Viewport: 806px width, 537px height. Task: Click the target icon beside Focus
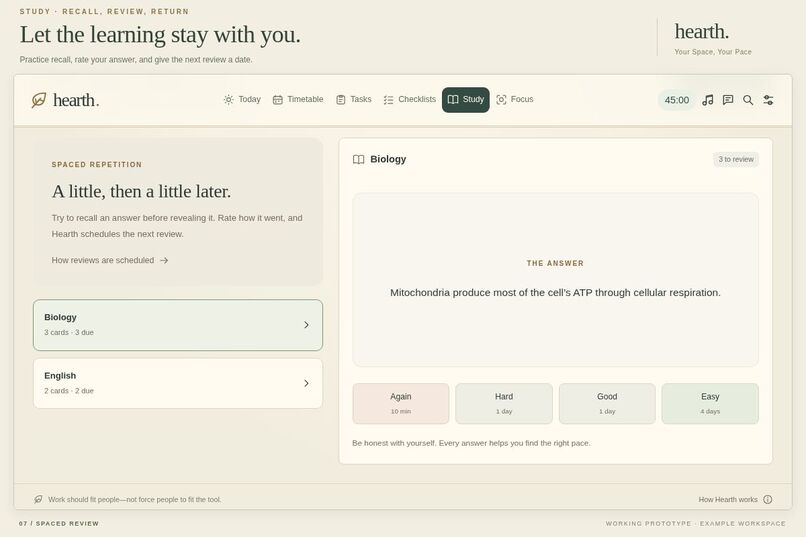(x=501, y=100)
